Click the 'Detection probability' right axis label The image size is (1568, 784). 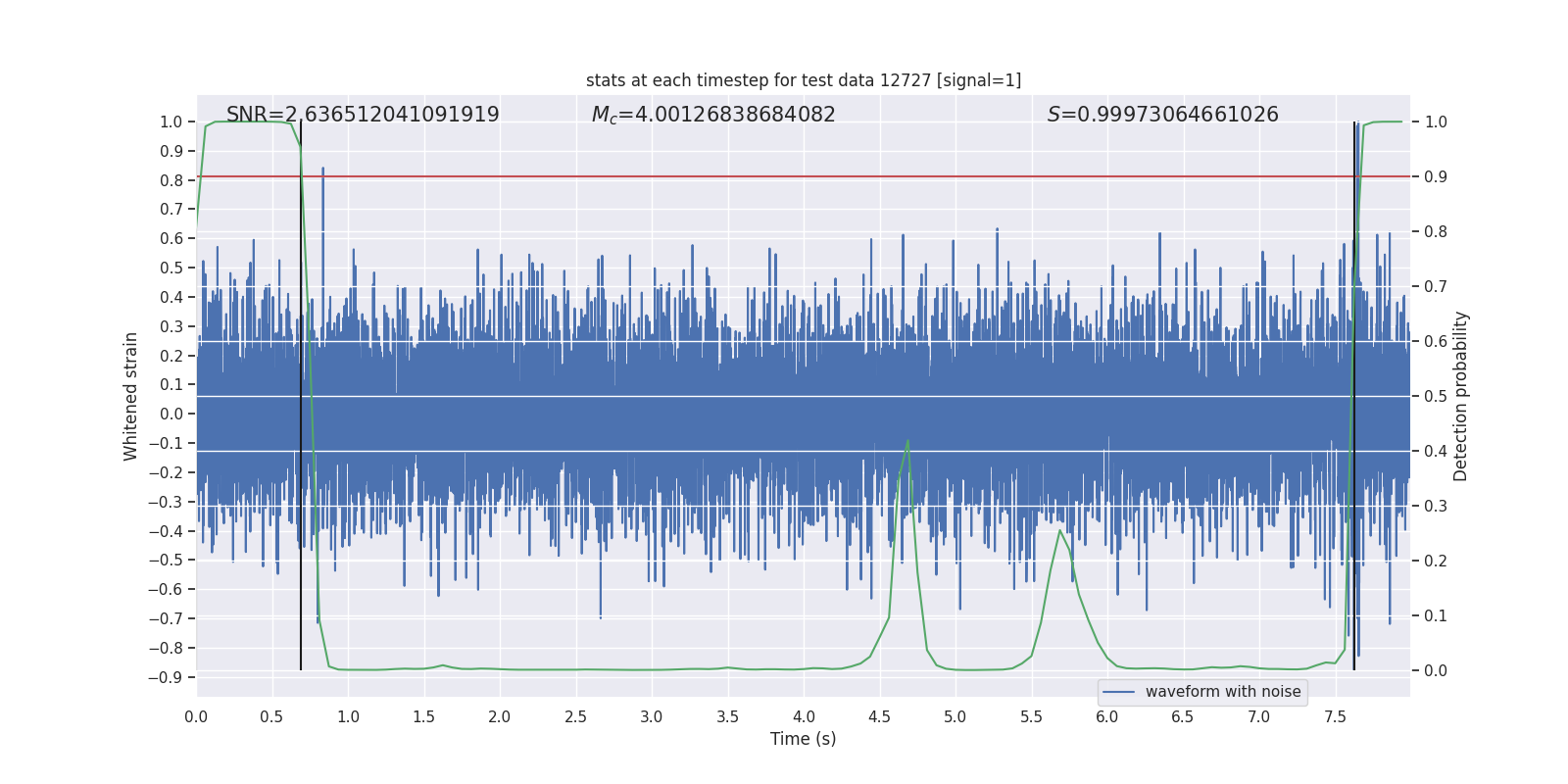click(x=1461, y=396)
